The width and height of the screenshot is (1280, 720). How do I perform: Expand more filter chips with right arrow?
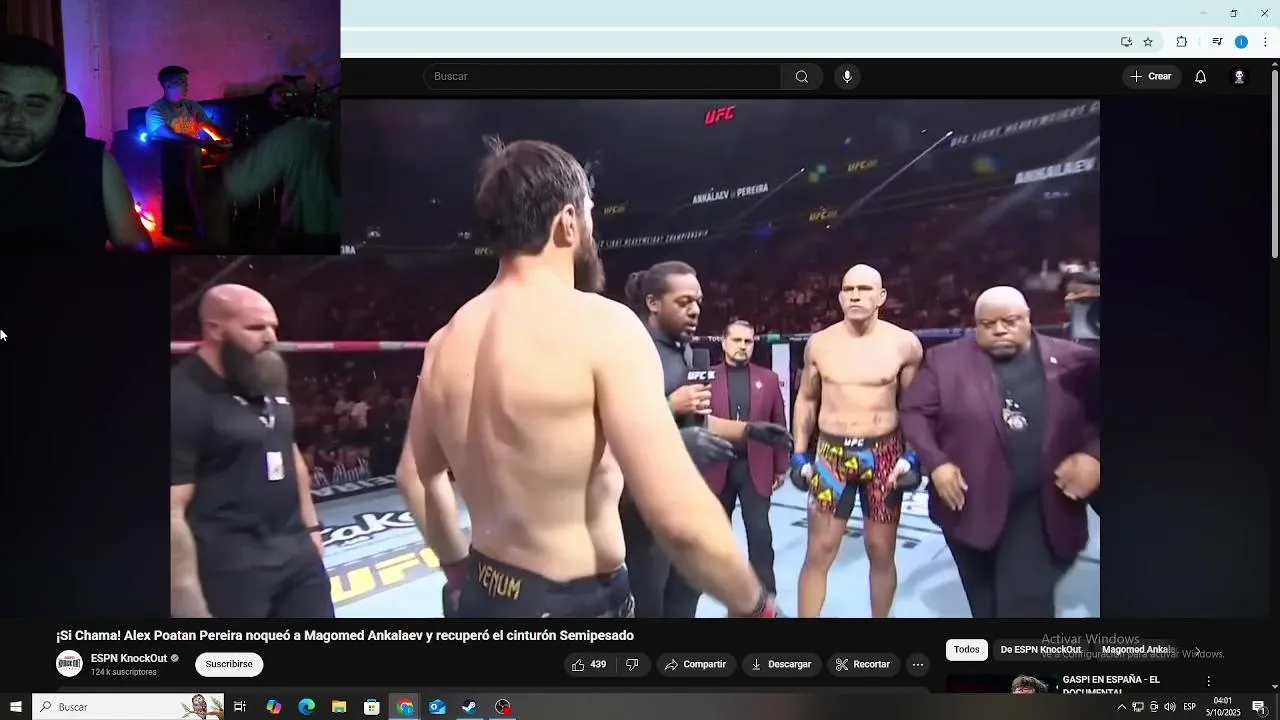click(x=1197, y=651)
